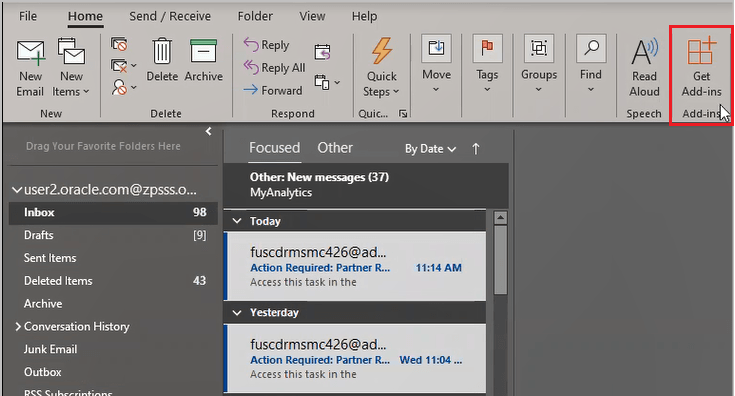Viewport: 735px width, 396px height.
Task: Open the Quick Steps lightning icon
Action: point(382,51)
